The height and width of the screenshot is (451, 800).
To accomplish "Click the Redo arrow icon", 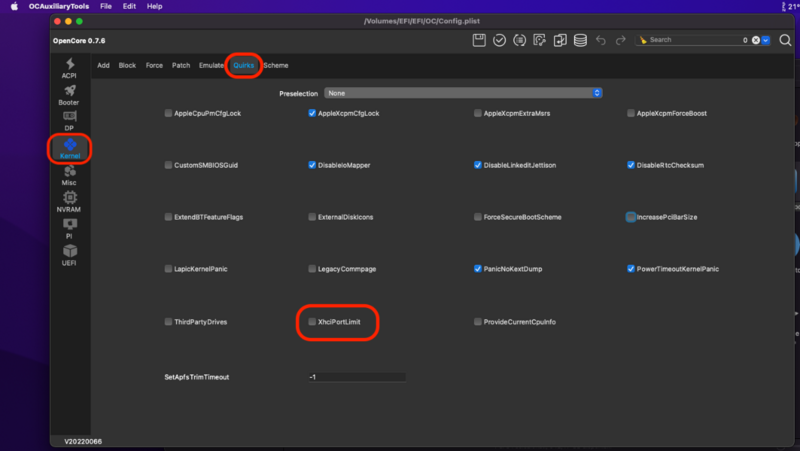I will coord(620,40).
